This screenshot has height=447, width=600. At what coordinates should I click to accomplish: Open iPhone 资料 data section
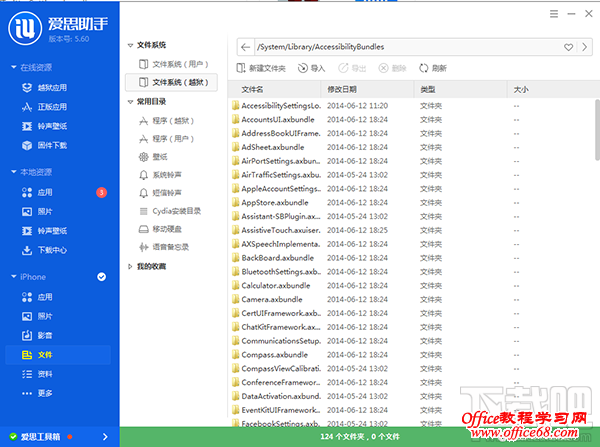[x=37, y=374]
